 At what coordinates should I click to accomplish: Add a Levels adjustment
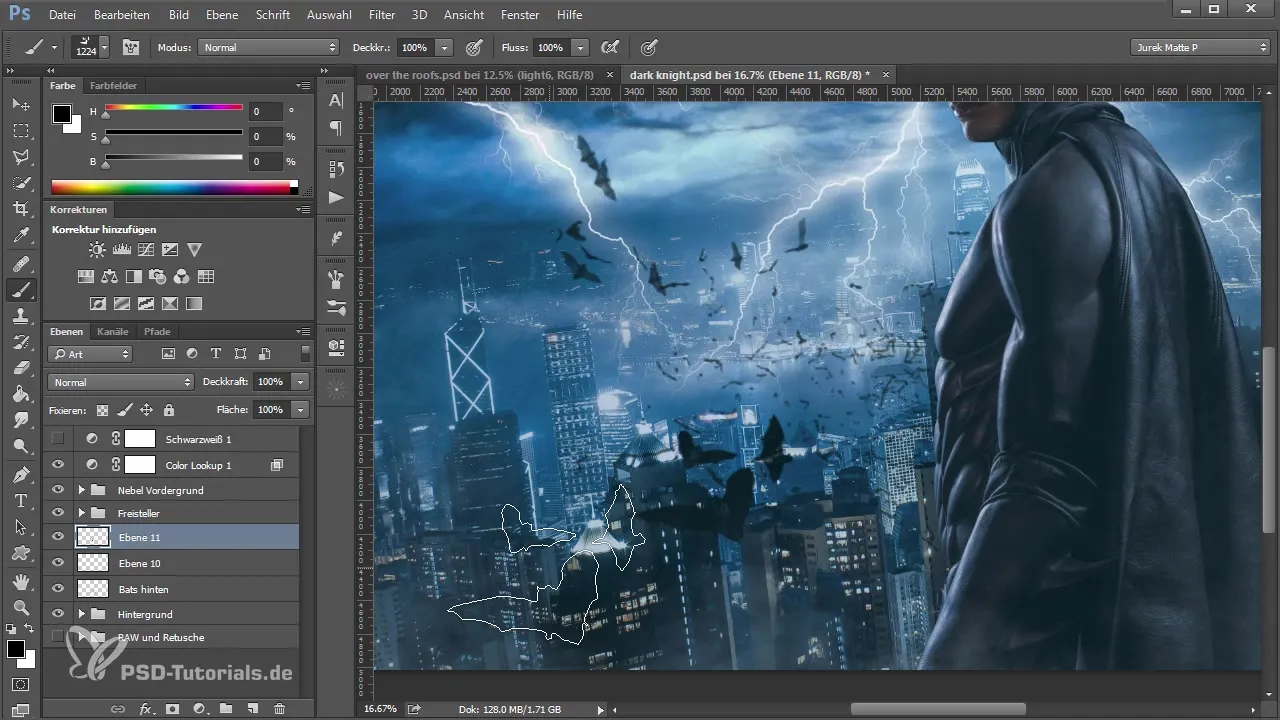[121, 249]
